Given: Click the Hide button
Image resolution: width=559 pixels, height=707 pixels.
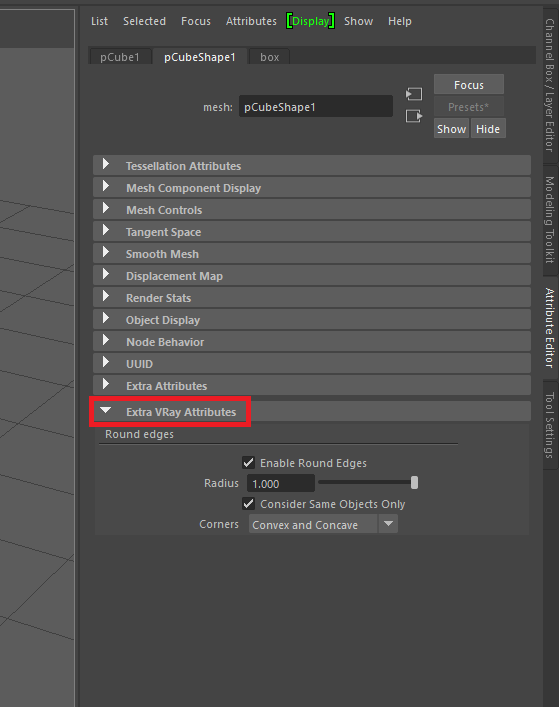Looking at the screenshot, I should (488, 129).
